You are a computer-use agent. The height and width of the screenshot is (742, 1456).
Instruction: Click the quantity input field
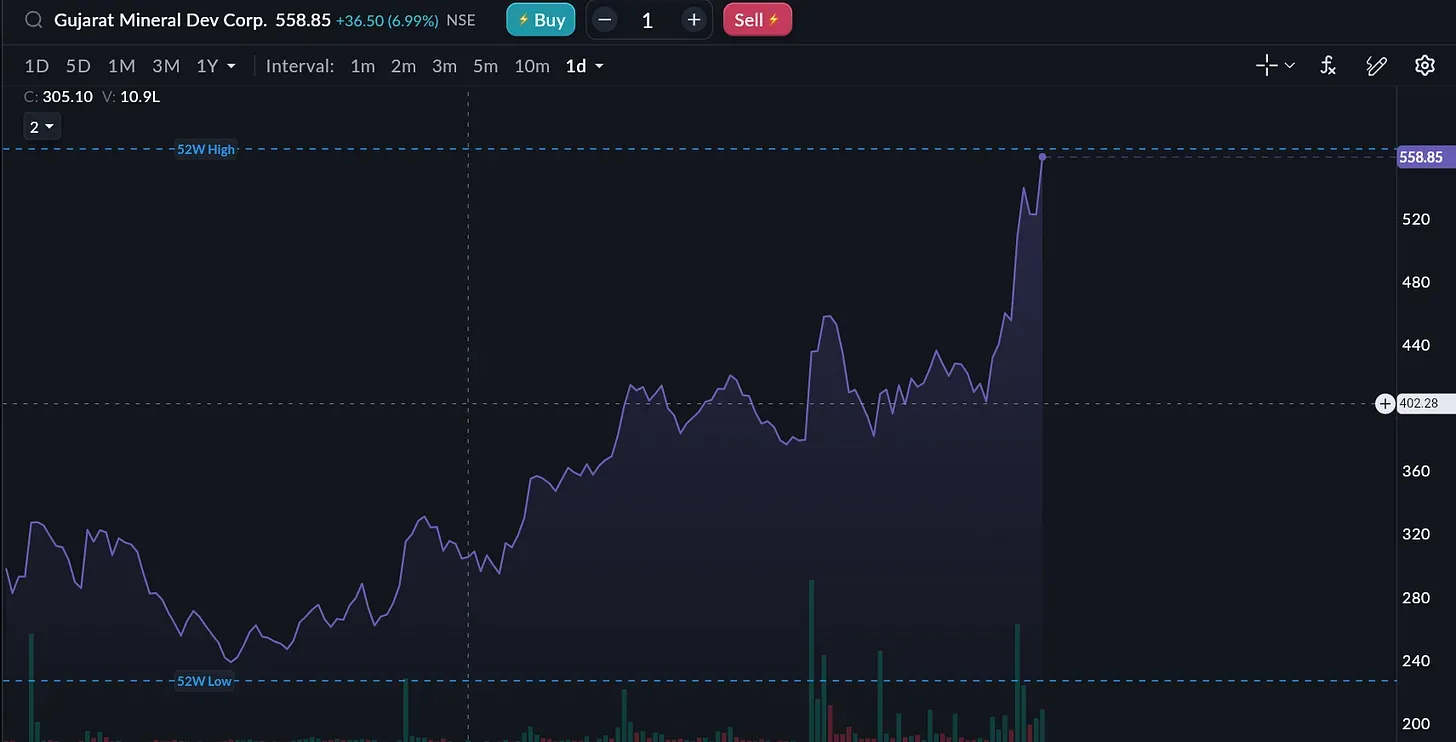648,20
